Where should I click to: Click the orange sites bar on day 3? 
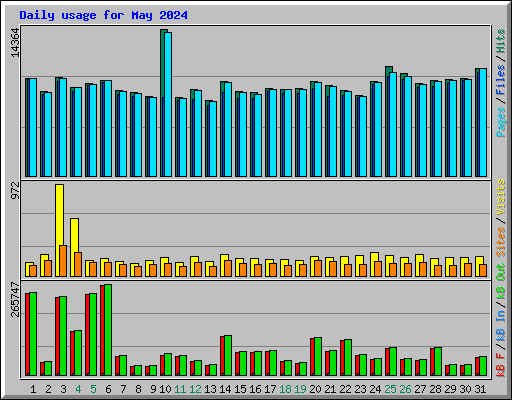63,261
